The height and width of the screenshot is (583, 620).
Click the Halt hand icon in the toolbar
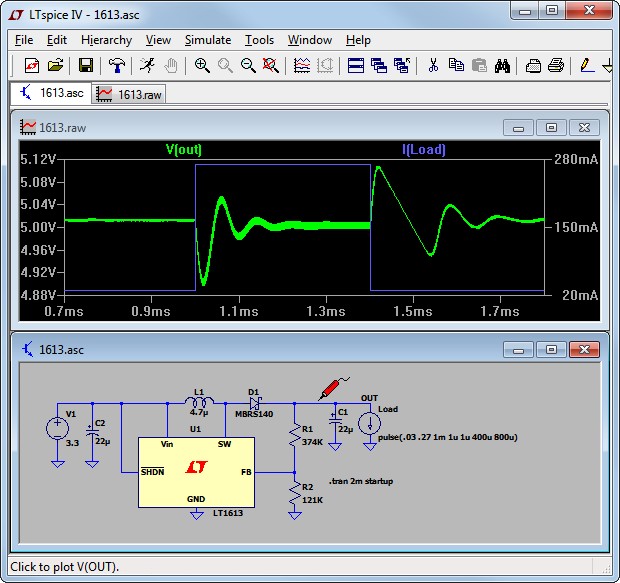click(x=171, y=65)
